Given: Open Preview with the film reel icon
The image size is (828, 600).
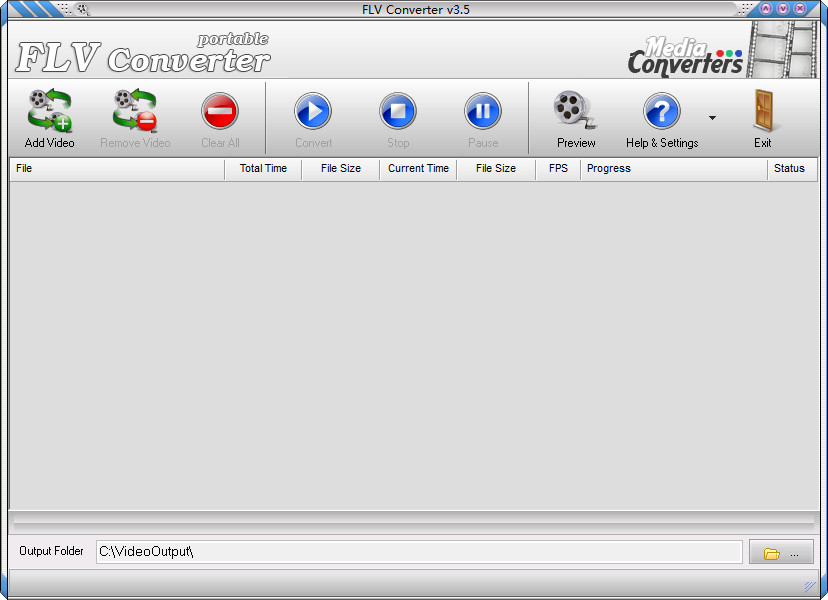Looking at the screenshot, I should (x=575, y=110).
